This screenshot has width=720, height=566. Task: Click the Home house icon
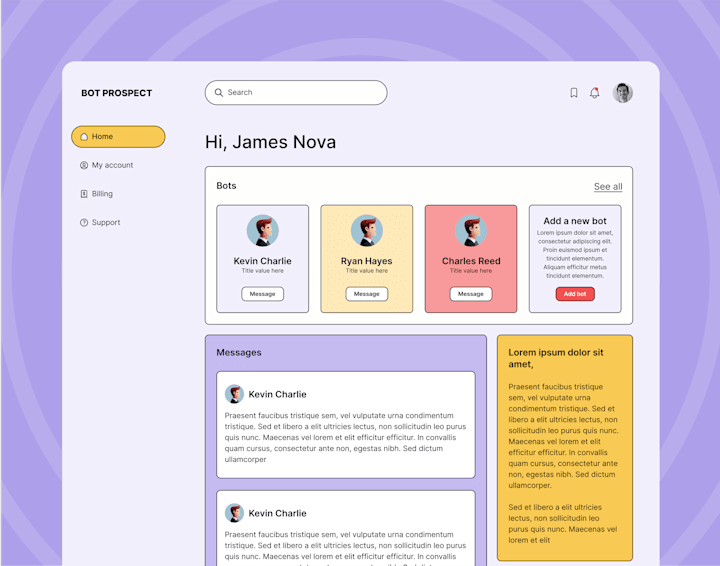coord(84,137)
